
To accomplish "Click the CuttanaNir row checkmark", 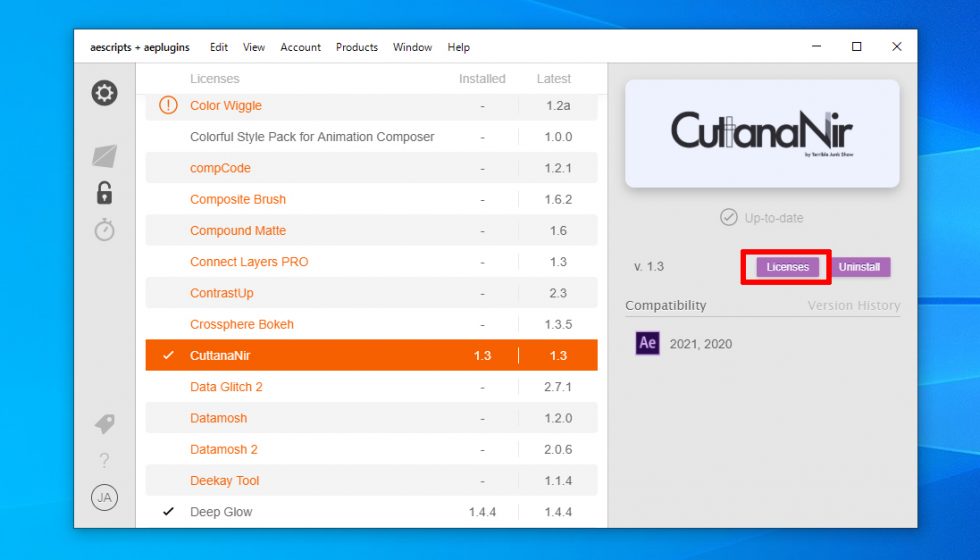I will 168,355.
